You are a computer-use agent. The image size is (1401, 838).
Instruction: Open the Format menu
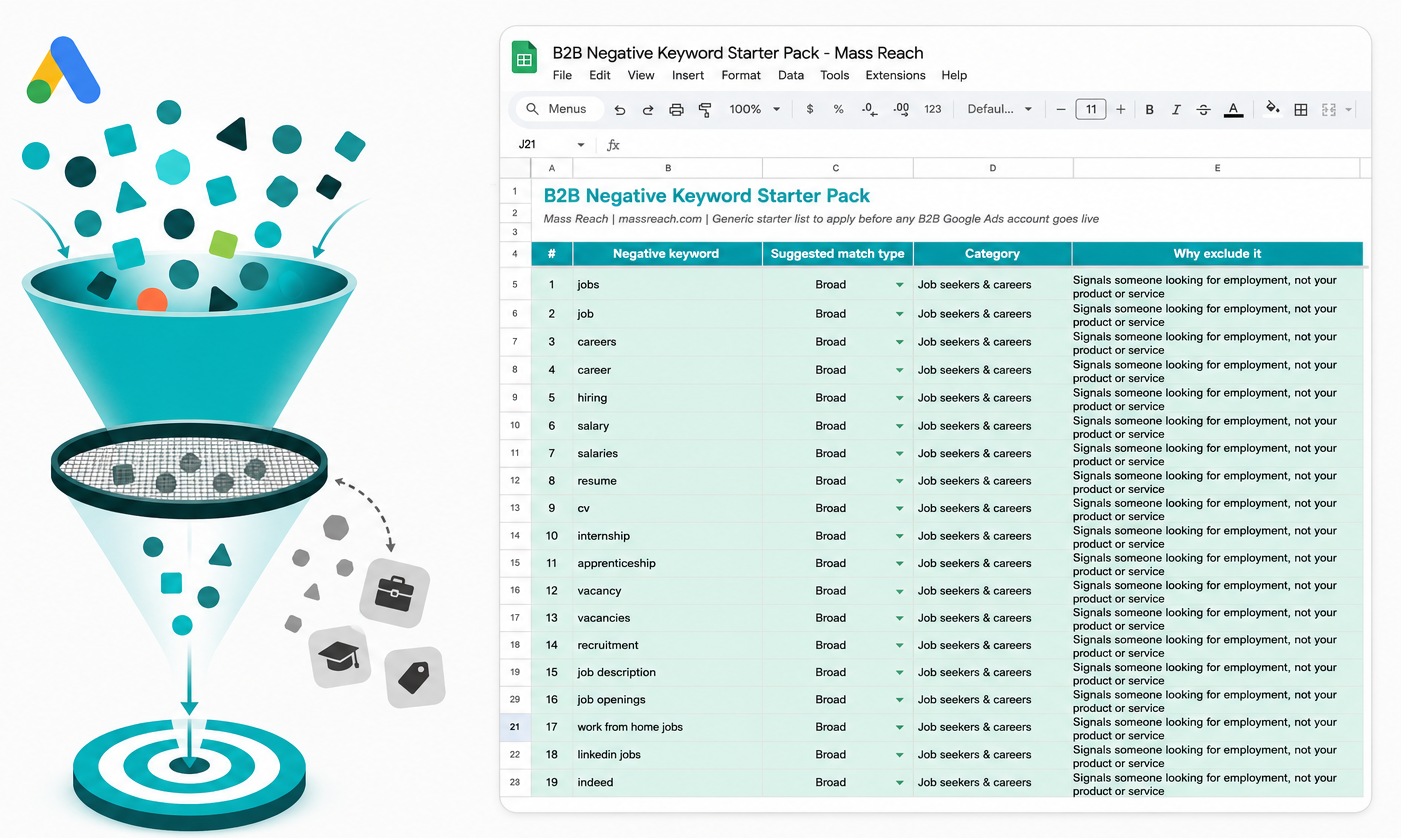[x=741, y=75]
